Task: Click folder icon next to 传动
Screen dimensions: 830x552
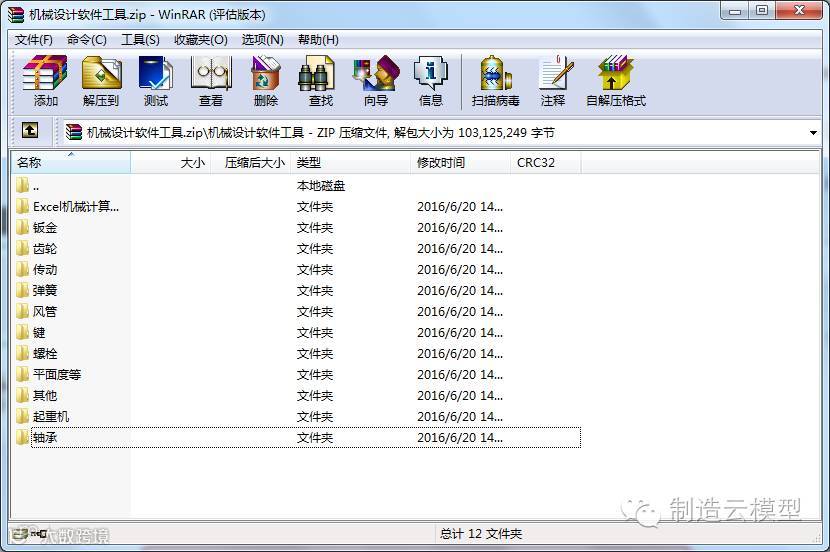Action: click(x=22, y=269)
